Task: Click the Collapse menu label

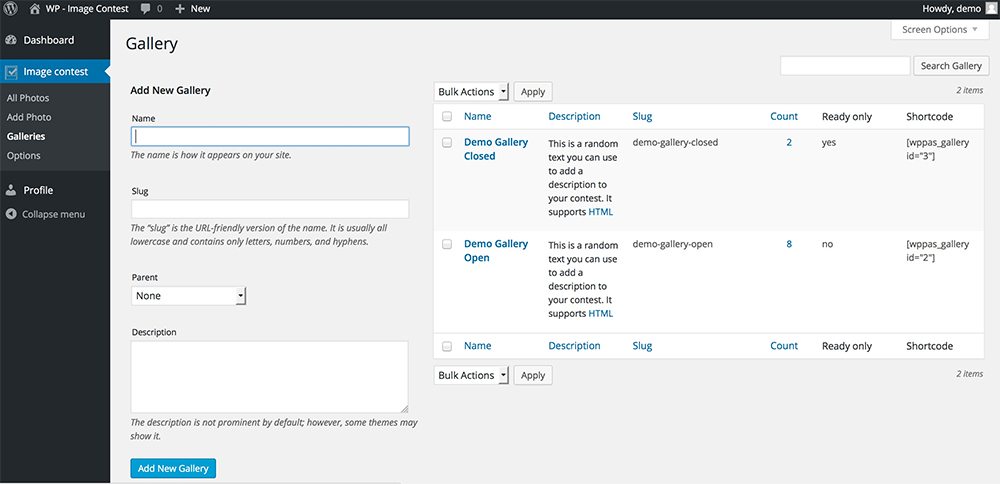Action: tap(54, 214)
